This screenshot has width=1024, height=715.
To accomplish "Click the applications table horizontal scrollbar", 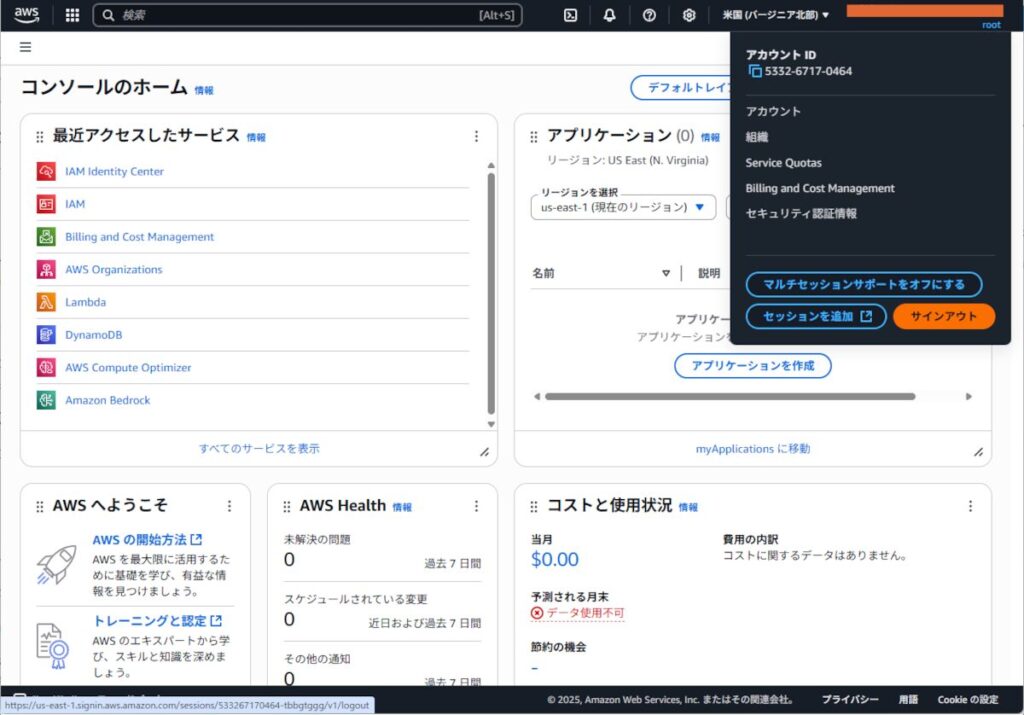I will pyautogui.click(x=729, y=396).
